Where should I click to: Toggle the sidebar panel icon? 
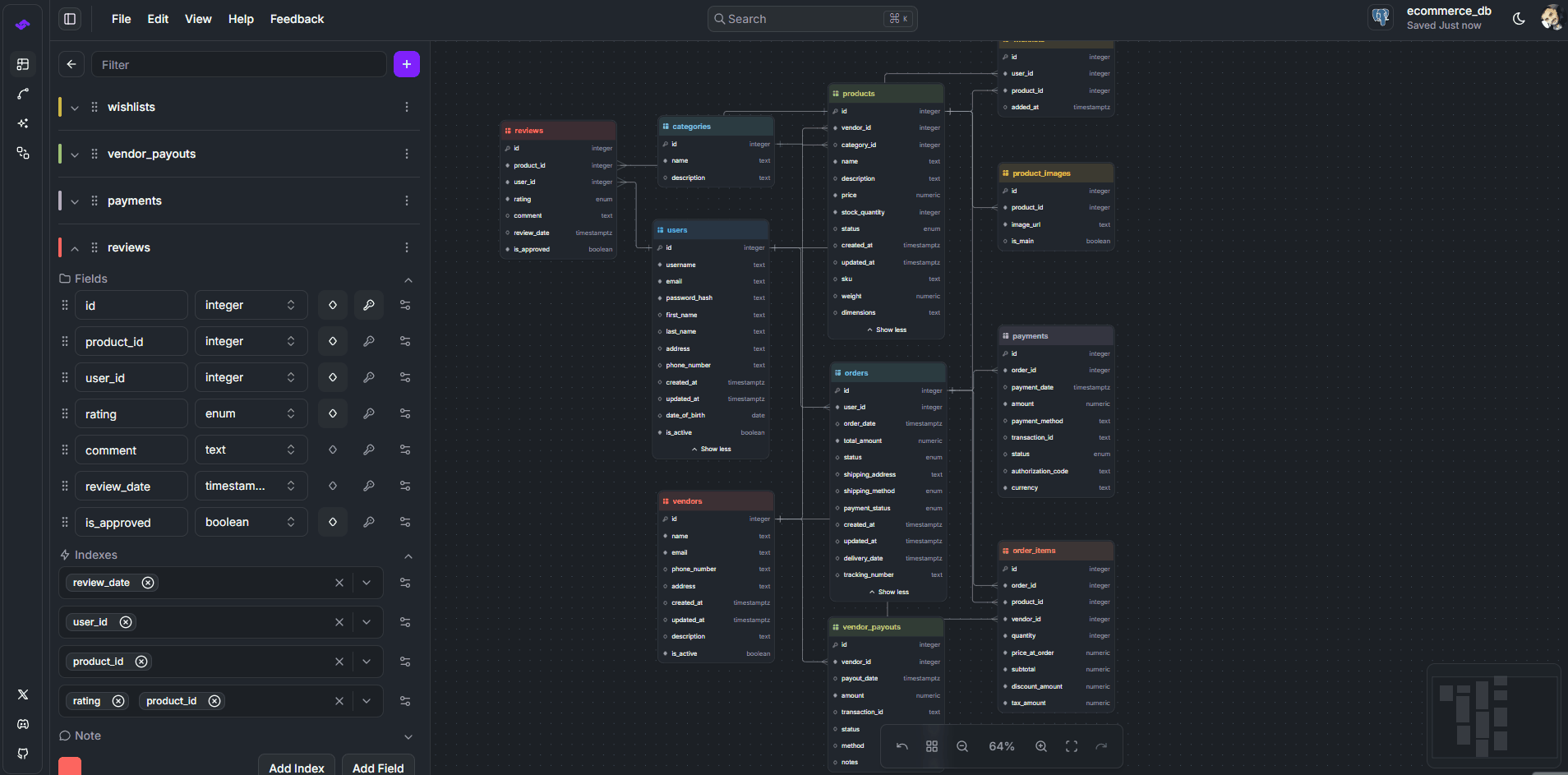pyautogui.click(x=71, y=19)
